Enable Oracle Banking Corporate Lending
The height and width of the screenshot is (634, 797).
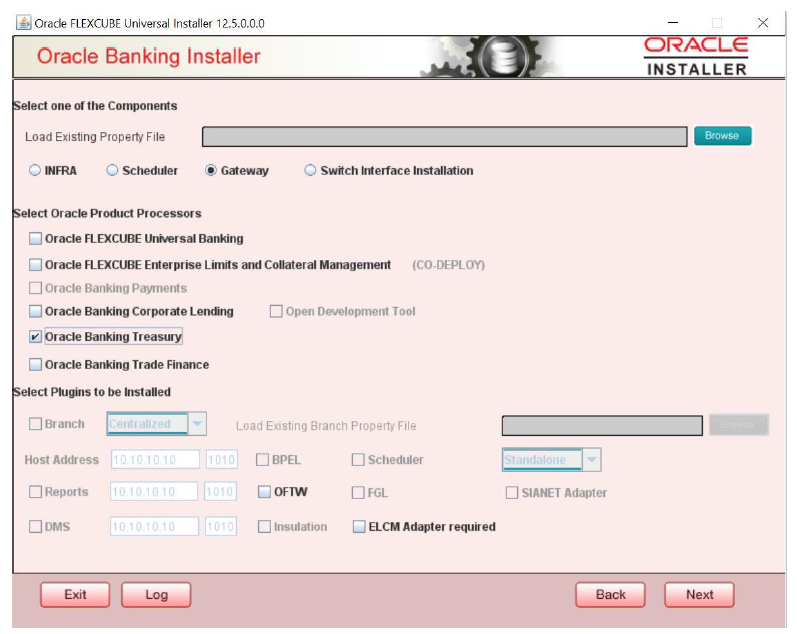pos(35,311)
